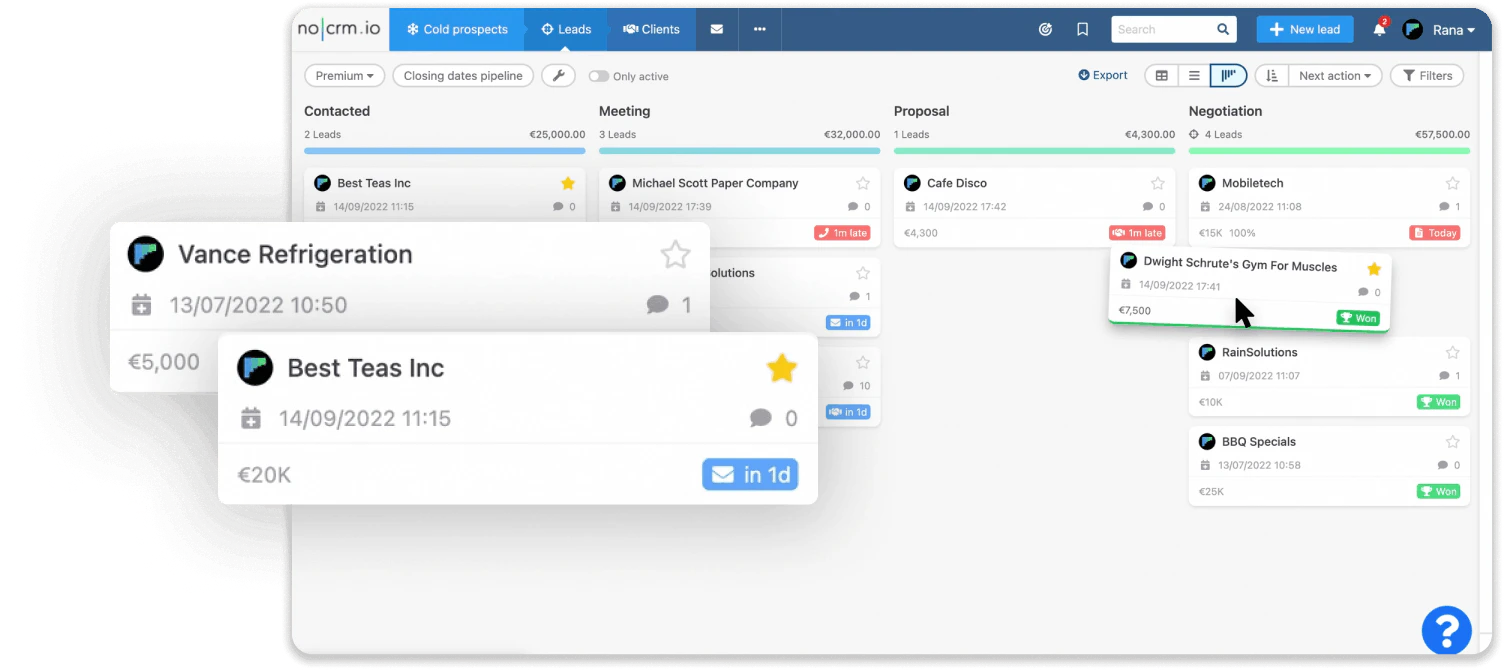Click the help question mark button
This screenshot has width=1504, height=671.
point(1446,631)
